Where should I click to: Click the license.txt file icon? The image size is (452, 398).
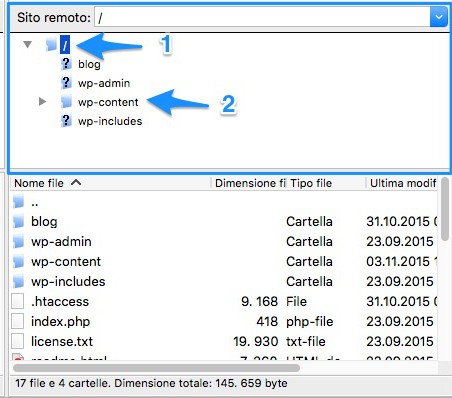[x=18, y=342]
